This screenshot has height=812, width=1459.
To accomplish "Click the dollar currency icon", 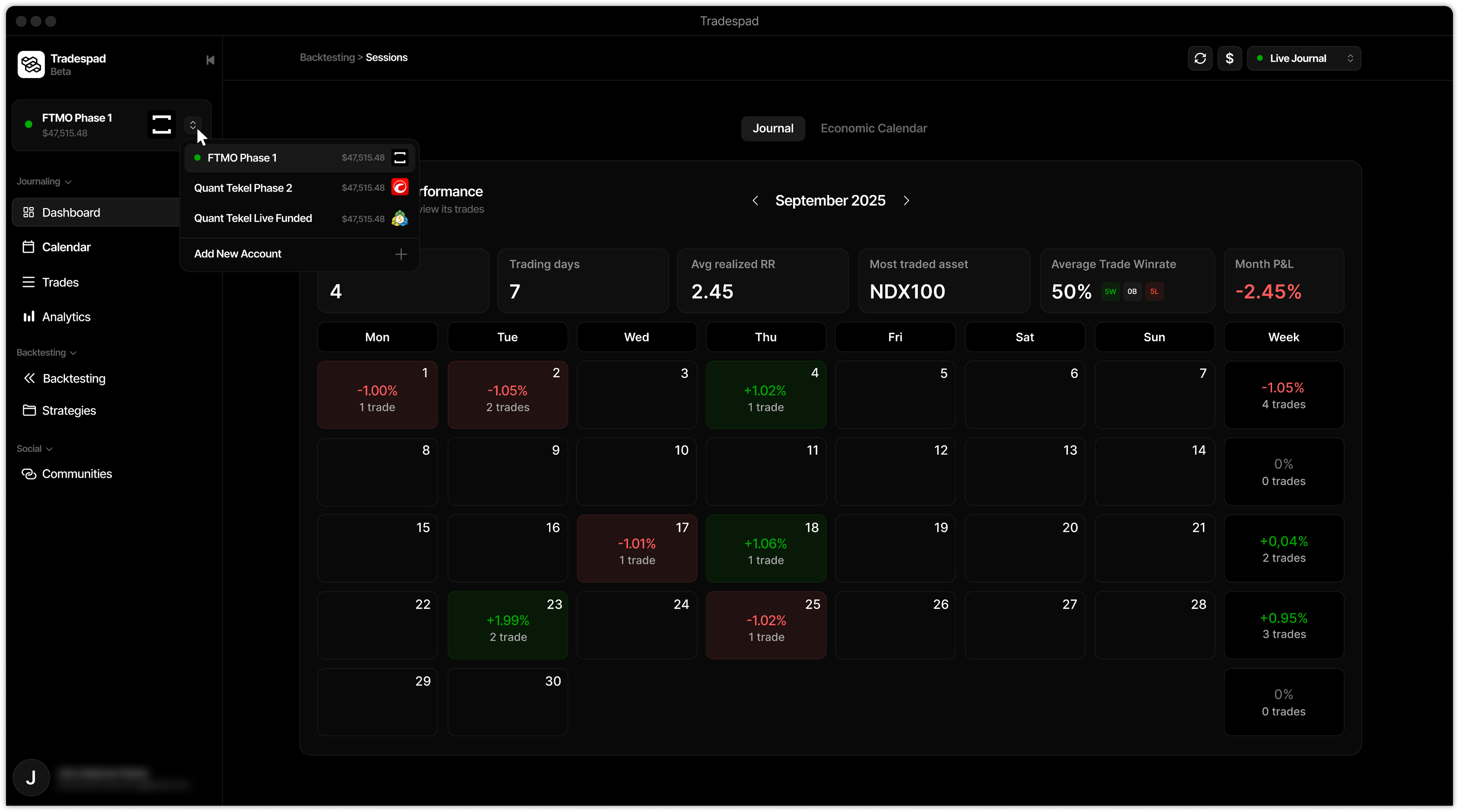I will pos(1229,58).
